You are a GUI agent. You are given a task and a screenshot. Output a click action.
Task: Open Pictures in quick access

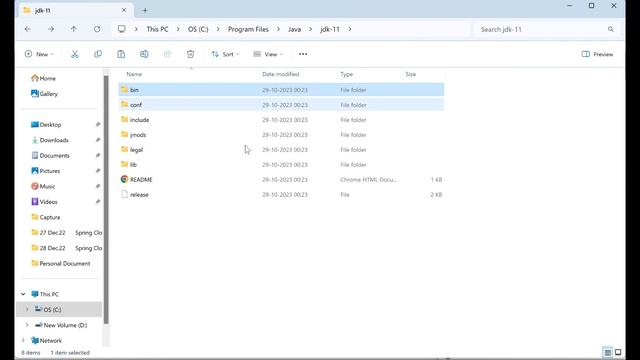pos(46,171)
